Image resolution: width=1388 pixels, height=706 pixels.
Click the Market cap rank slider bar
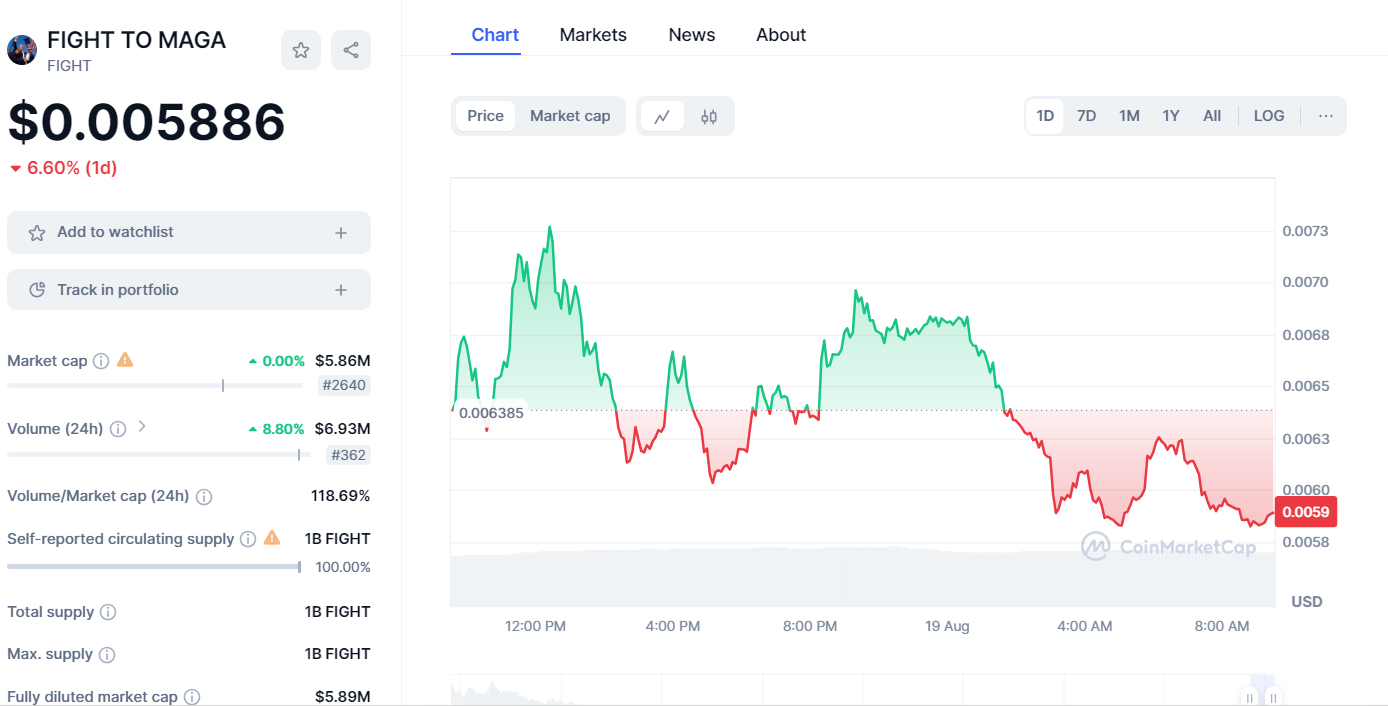[155, 385]
